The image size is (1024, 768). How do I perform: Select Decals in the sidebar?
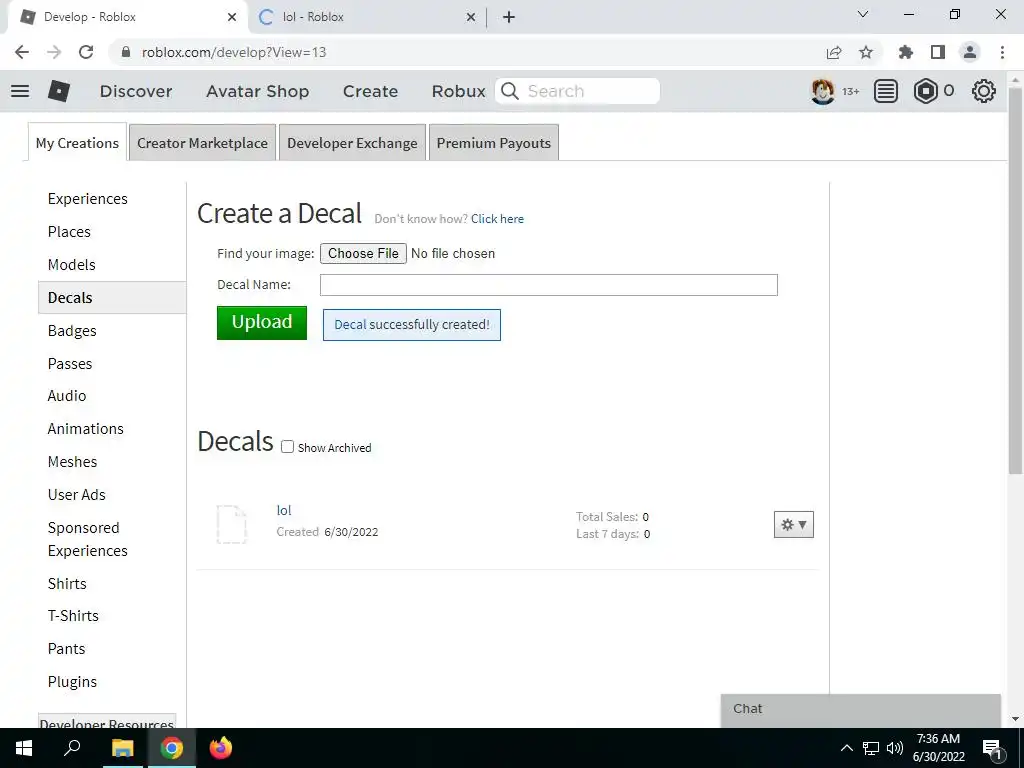click(112, 298)
